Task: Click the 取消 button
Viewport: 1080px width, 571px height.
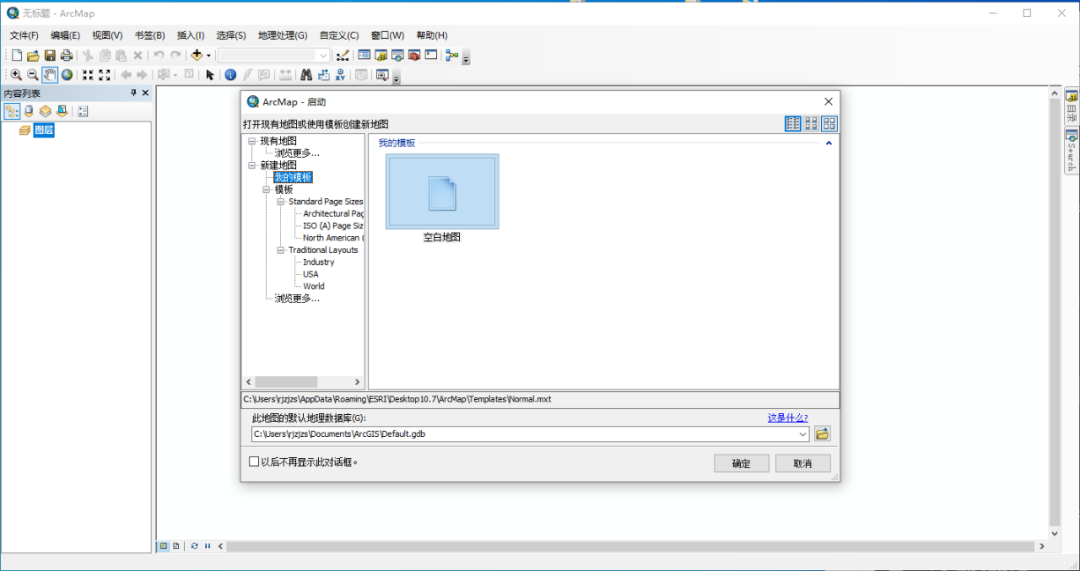Action: [802, 464]
